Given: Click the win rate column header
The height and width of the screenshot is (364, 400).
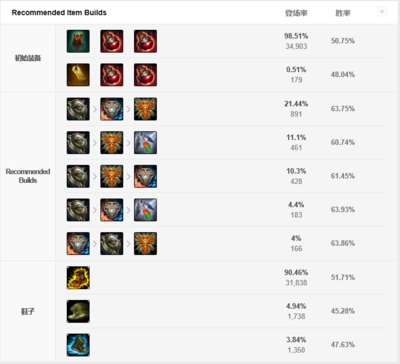Looking at the screenshot, I should click(343, 13).
